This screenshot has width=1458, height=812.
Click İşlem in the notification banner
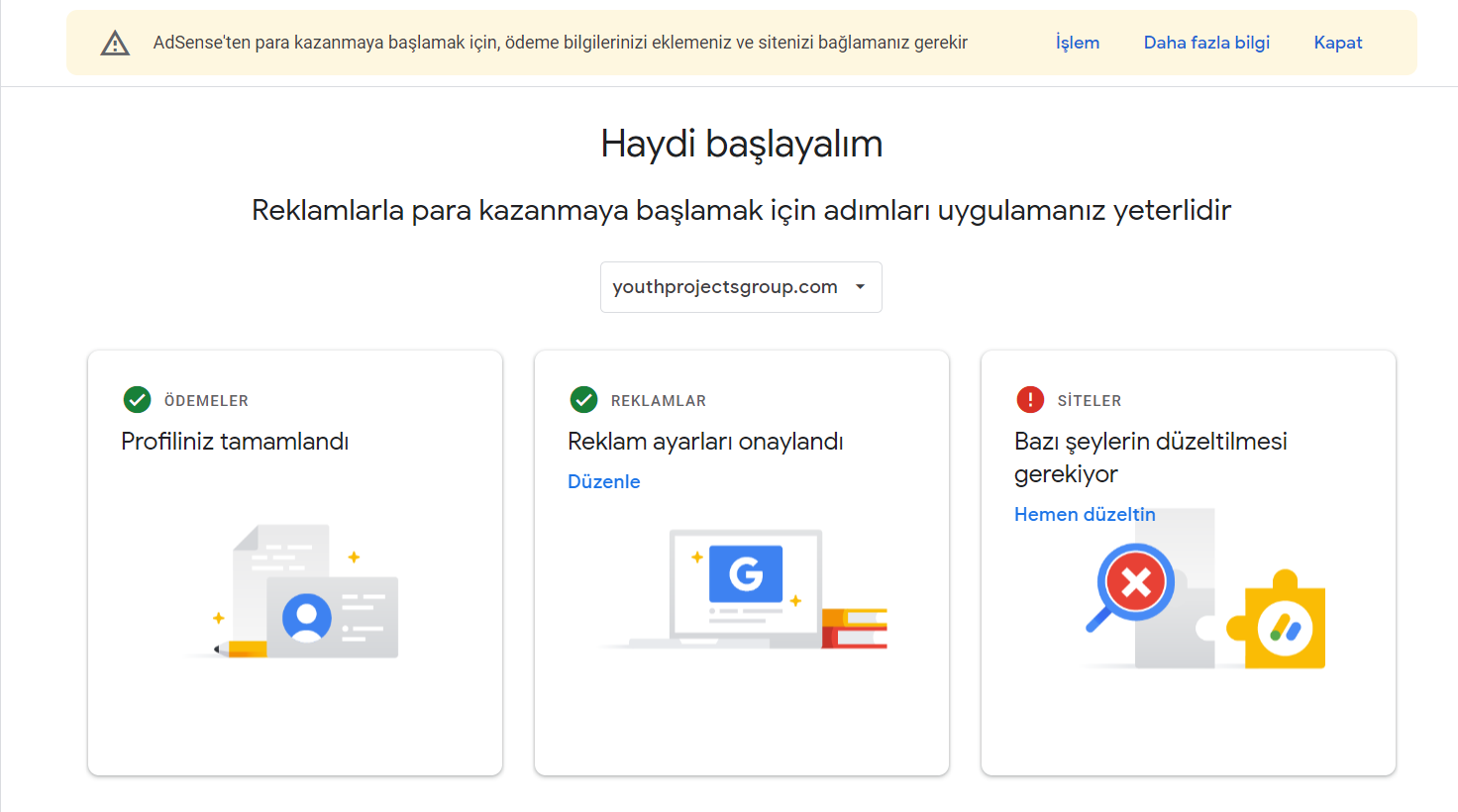point(1078,43)
